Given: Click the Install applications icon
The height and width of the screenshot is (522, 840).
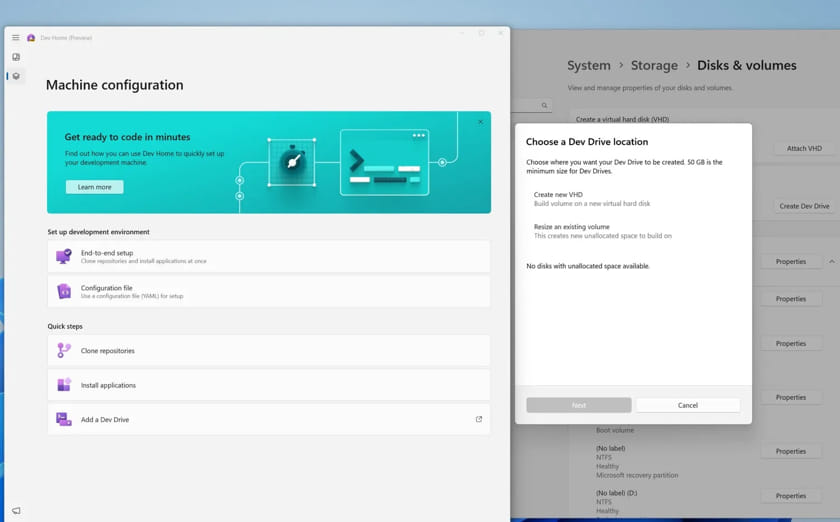Looking at the screenshot, I should tap(64, 385).
